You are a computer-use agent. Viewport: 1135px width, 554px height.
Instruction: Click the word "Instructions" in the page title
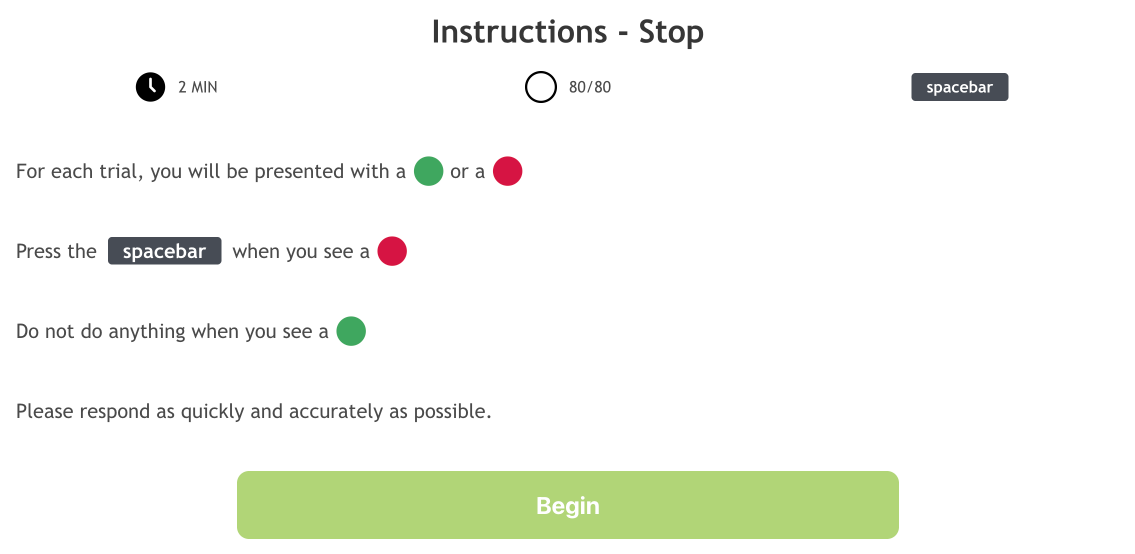(x=519, y=32)
